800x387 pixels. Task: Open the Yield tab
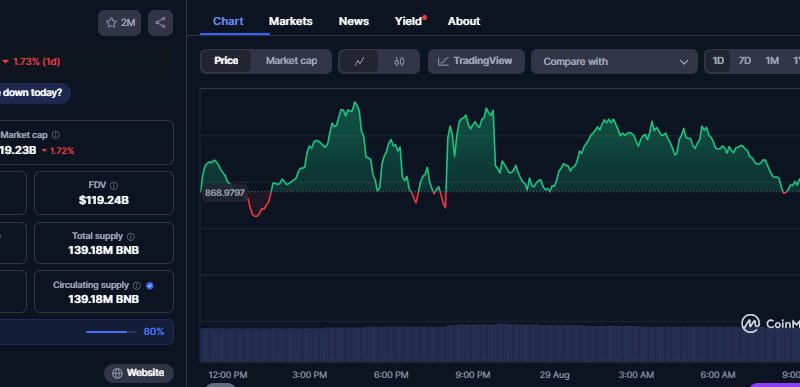[410, 21]
